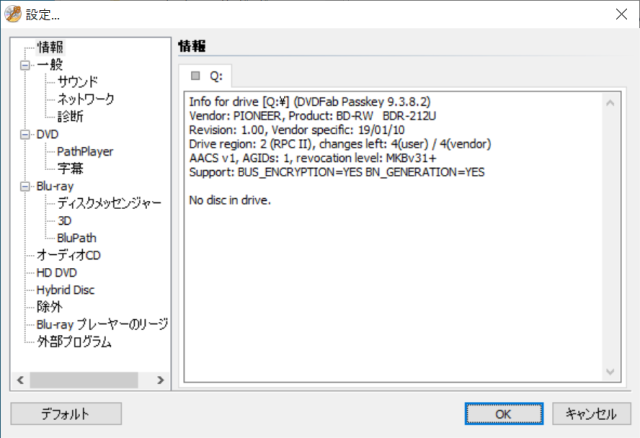This screenshot has width=640, height=438.
Task: Select the Q: drive tab
Action: click(x=205, y=76)
